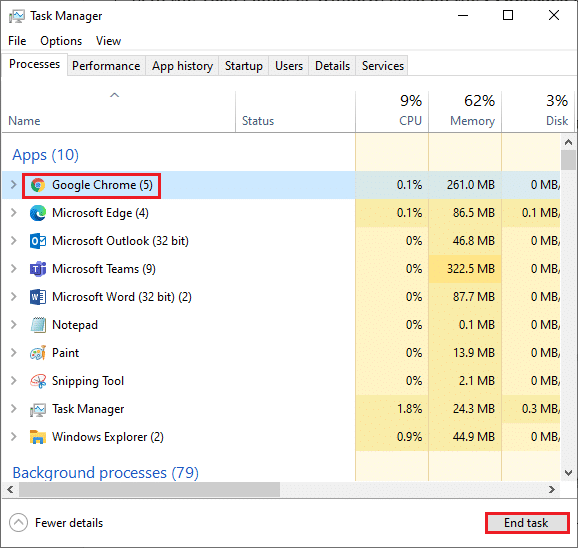Image resolution: width=578 pixels, height=548 pixels.
Task: Click the Windows Explorer folder icon
Action: tap(38, 437)
